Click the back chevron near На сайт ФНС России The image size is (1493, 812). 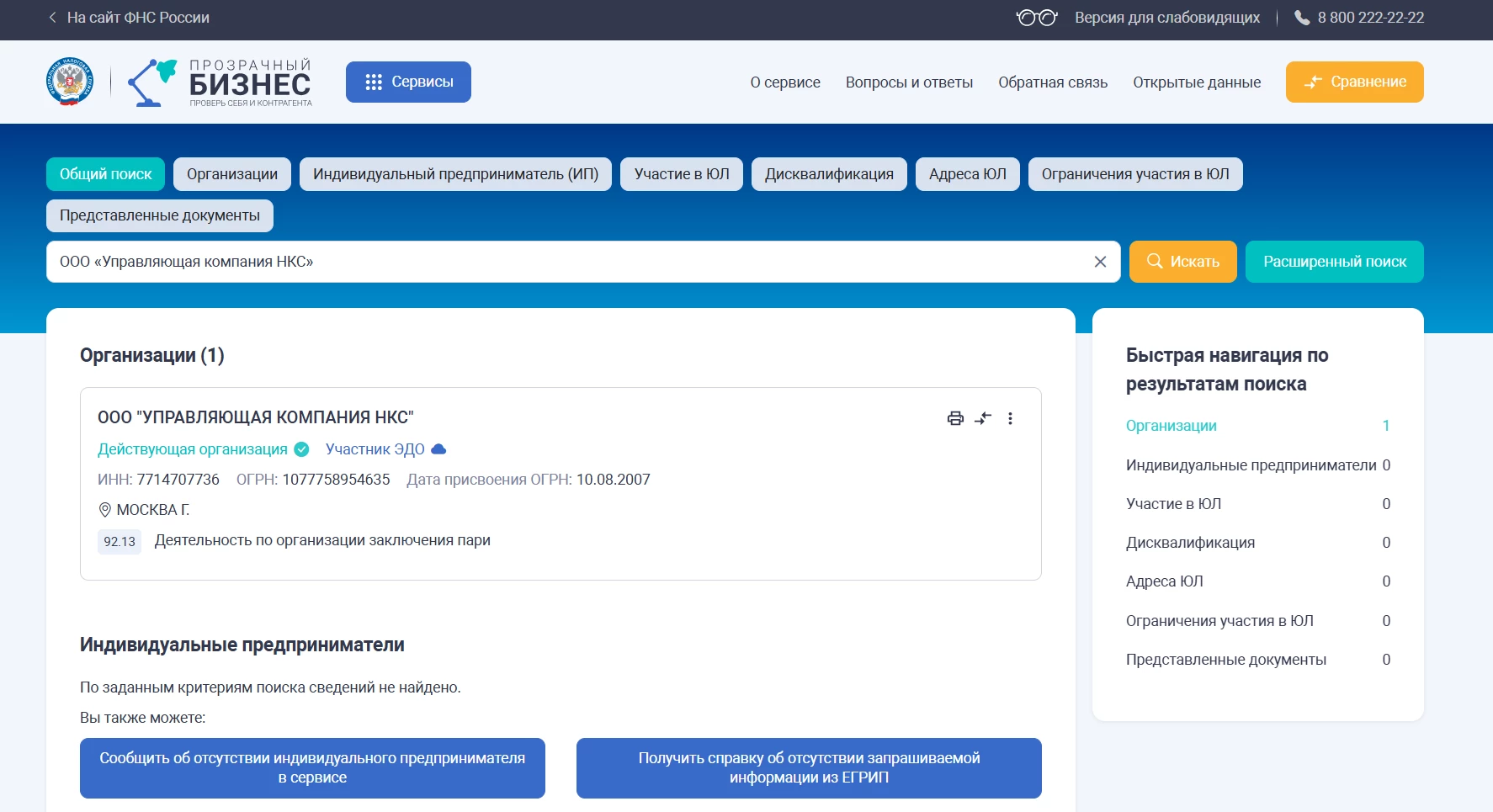[x=52, y=17]
